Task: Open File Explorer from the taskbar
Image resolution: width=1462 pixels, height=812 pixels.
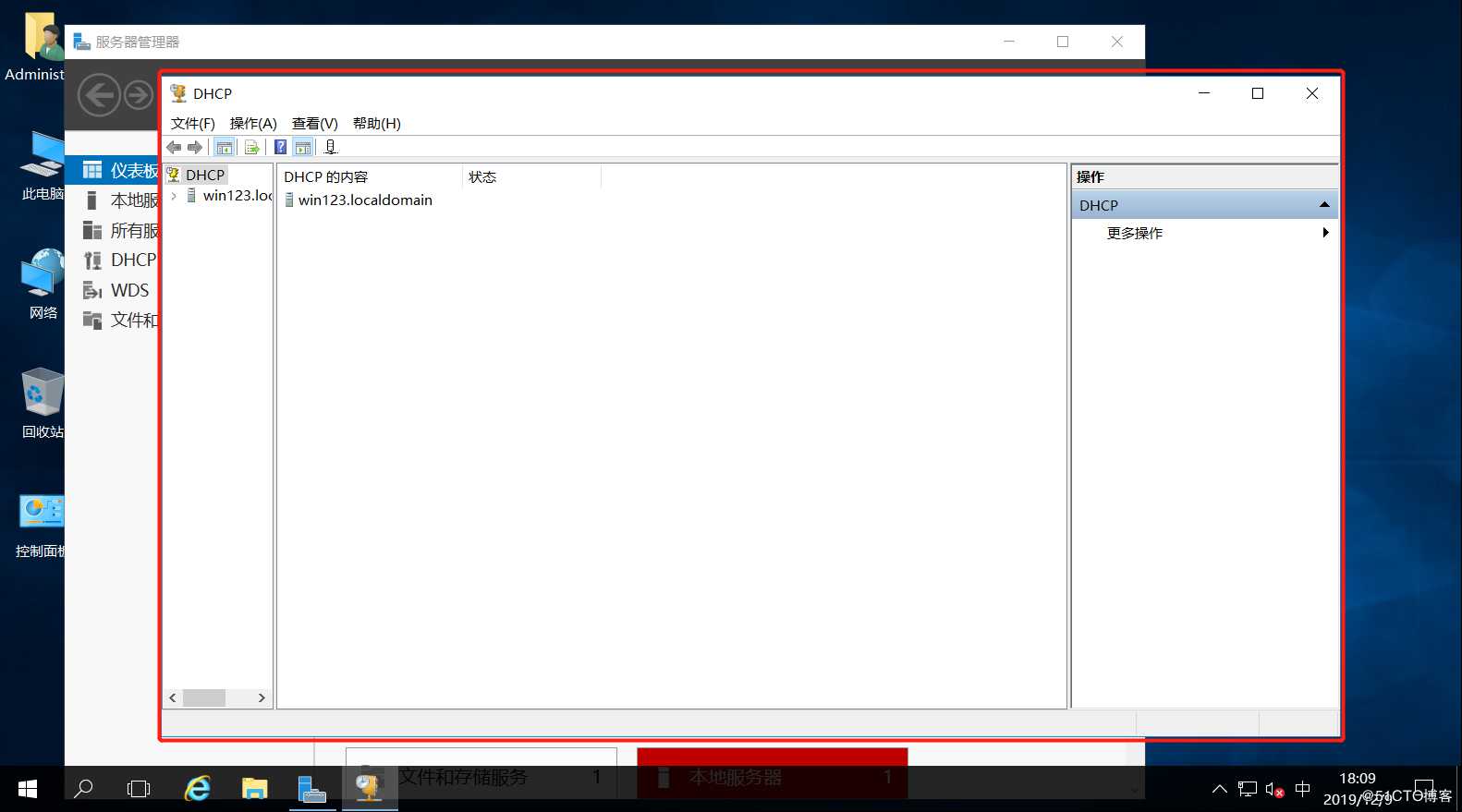Action: pyautogui.click(x=254, y=789)
